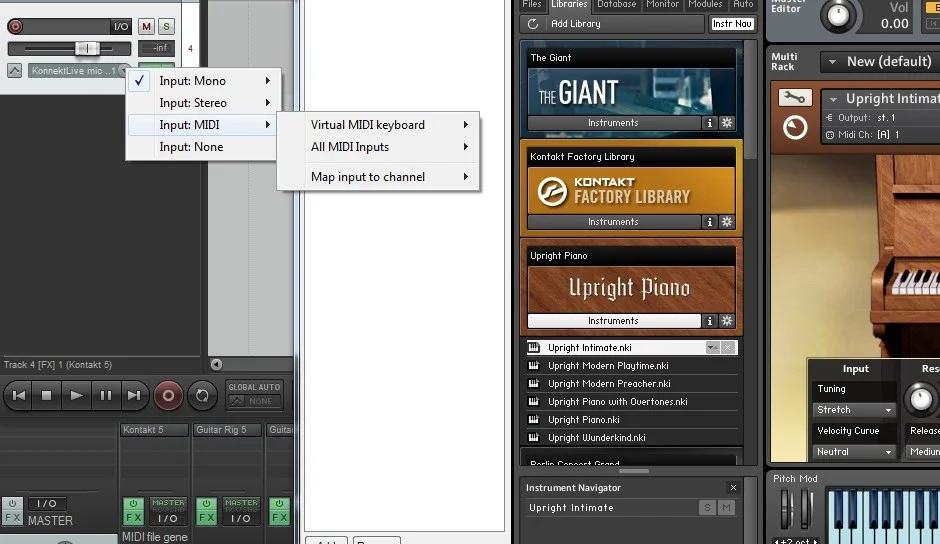Screen dimensions: 940x544
Task: Switch to Modules tab in Kontakt
Action: (705, 5)
